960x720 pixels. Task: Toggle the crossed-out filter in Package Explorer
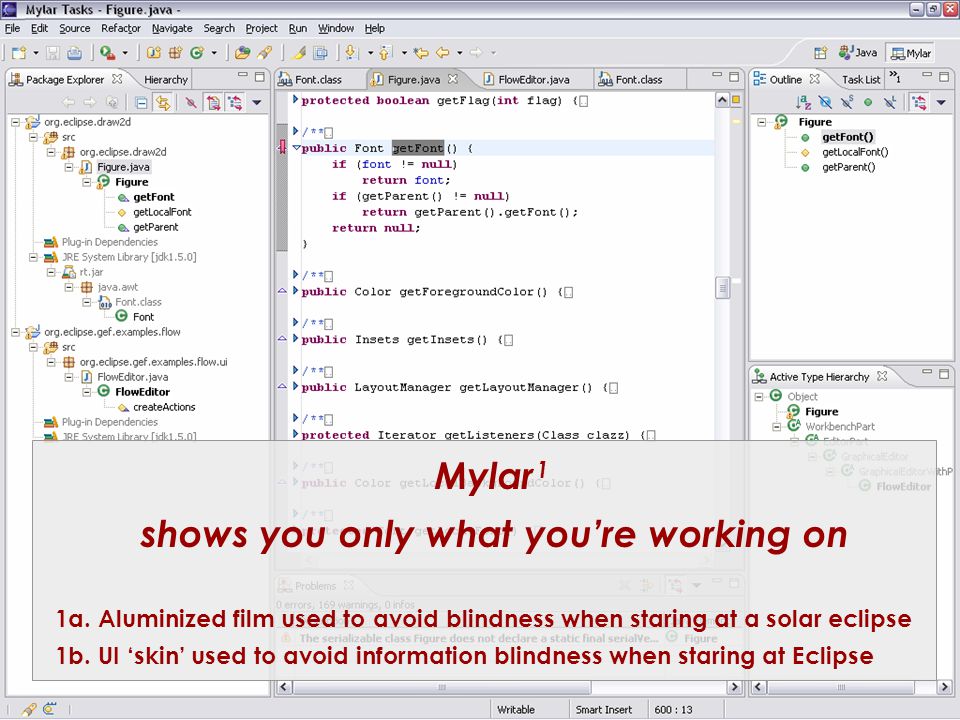click(x=191, y=103)
